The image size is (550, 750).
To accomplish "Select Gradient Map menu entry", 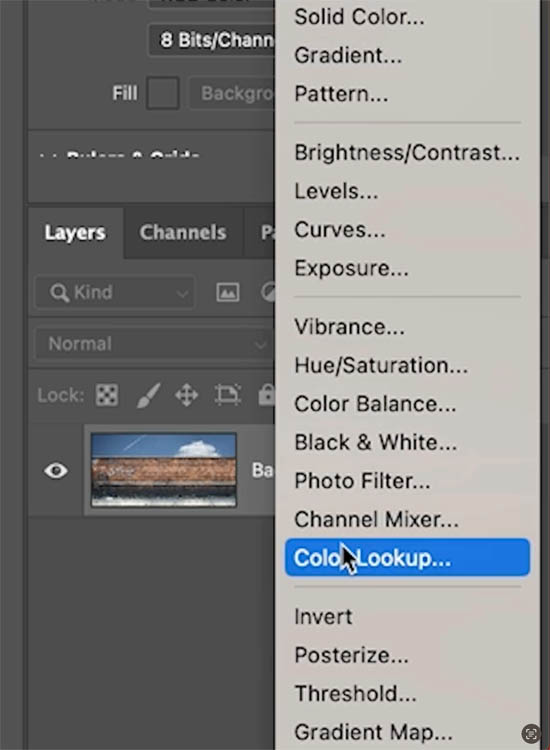I will click(373, 732).
